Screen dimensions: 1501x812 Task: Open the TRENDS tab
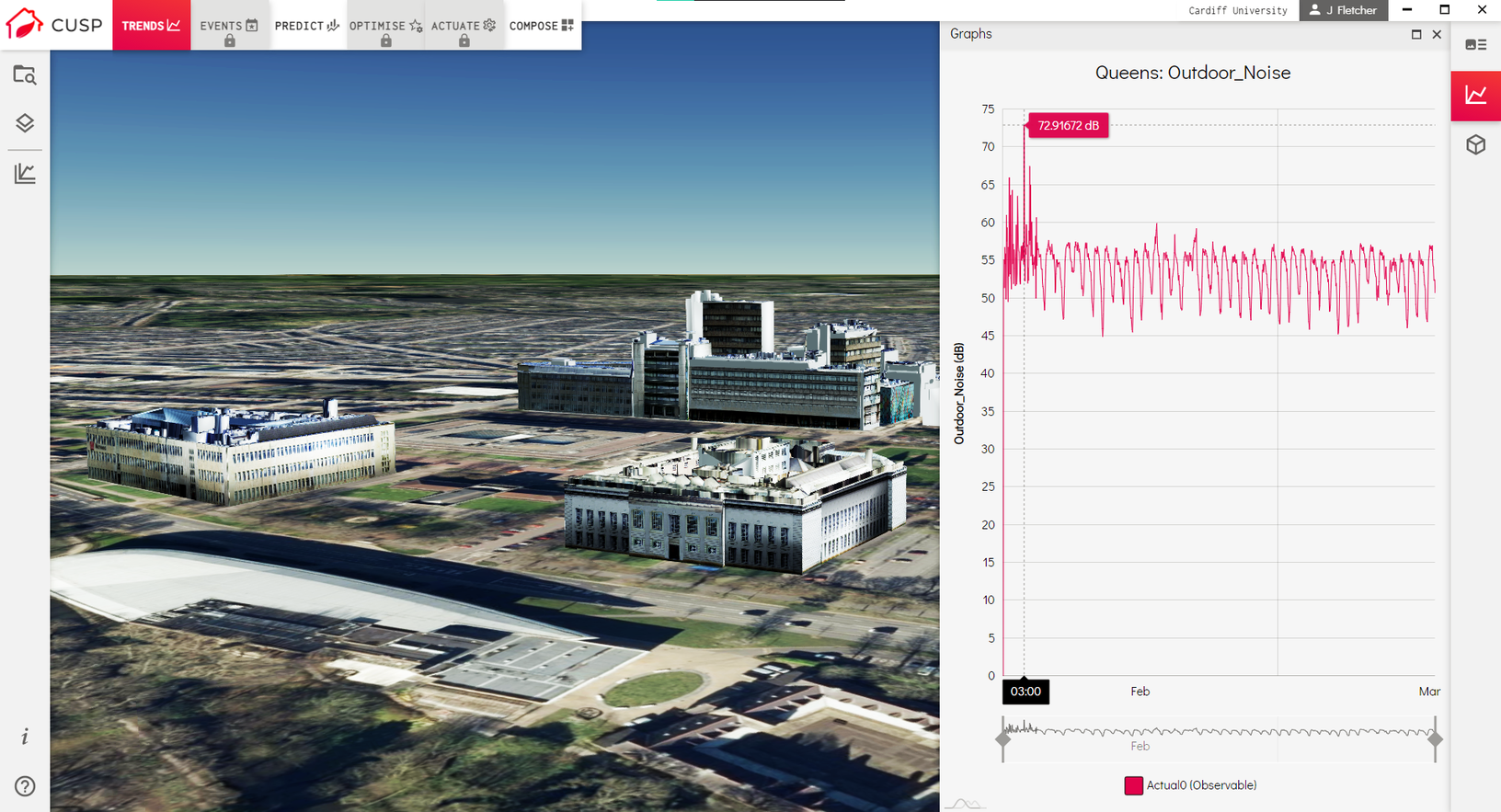(152, 25)
